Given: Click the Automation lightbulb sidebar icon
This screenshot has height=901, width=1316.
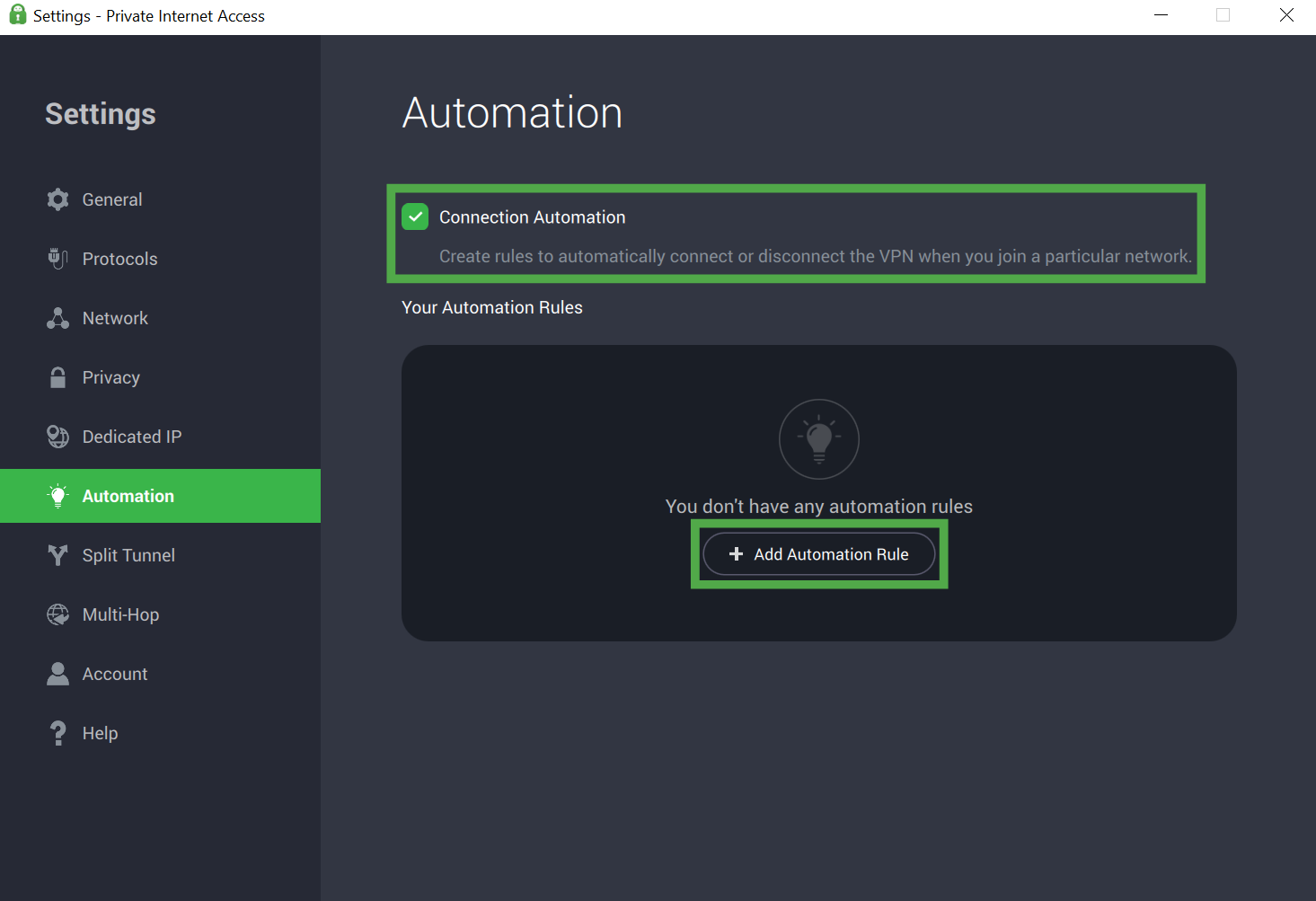Looking at the screenshot, I should 58,496.
